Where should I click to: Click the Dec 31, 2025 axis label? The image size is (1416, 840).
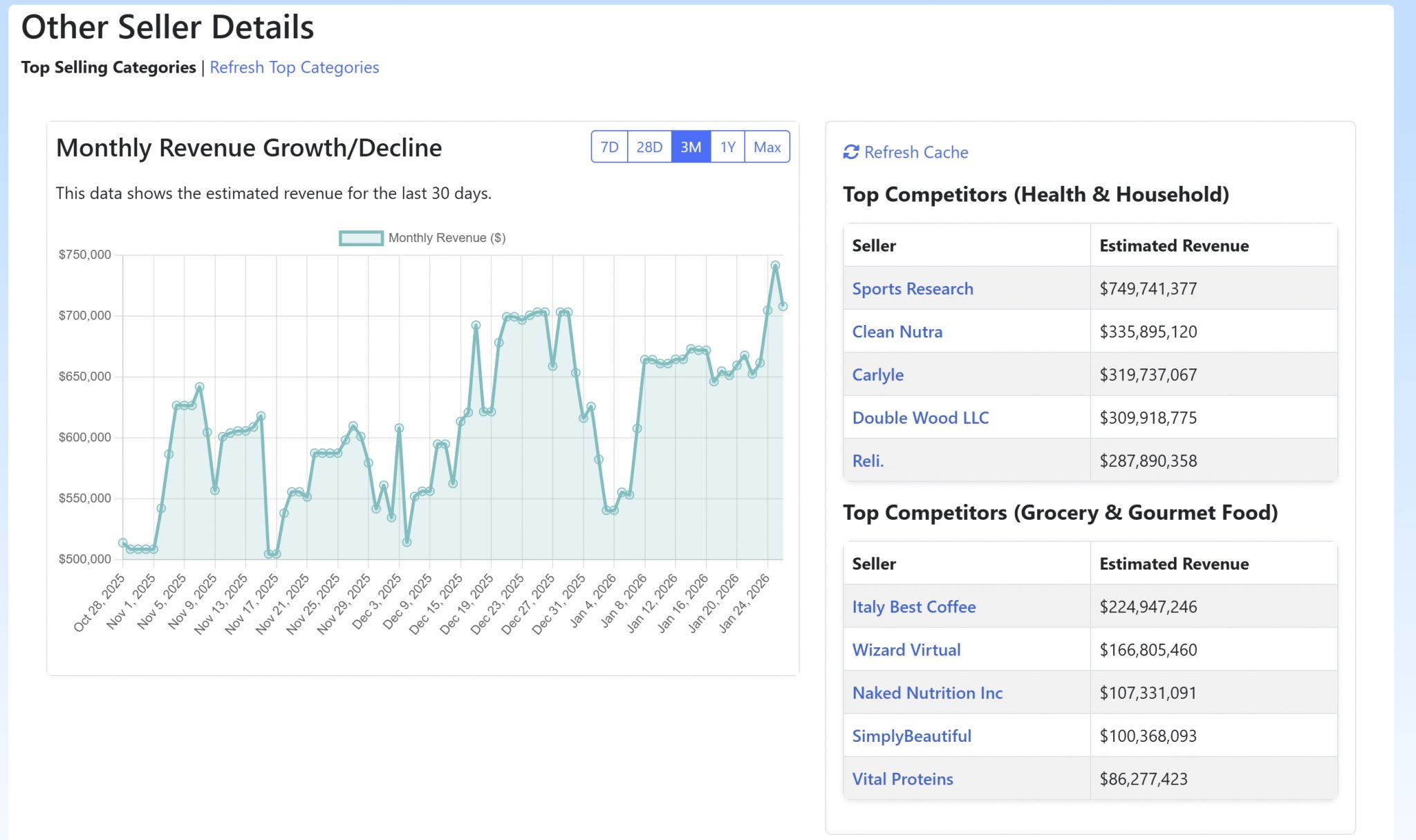[x=559, y=603]
